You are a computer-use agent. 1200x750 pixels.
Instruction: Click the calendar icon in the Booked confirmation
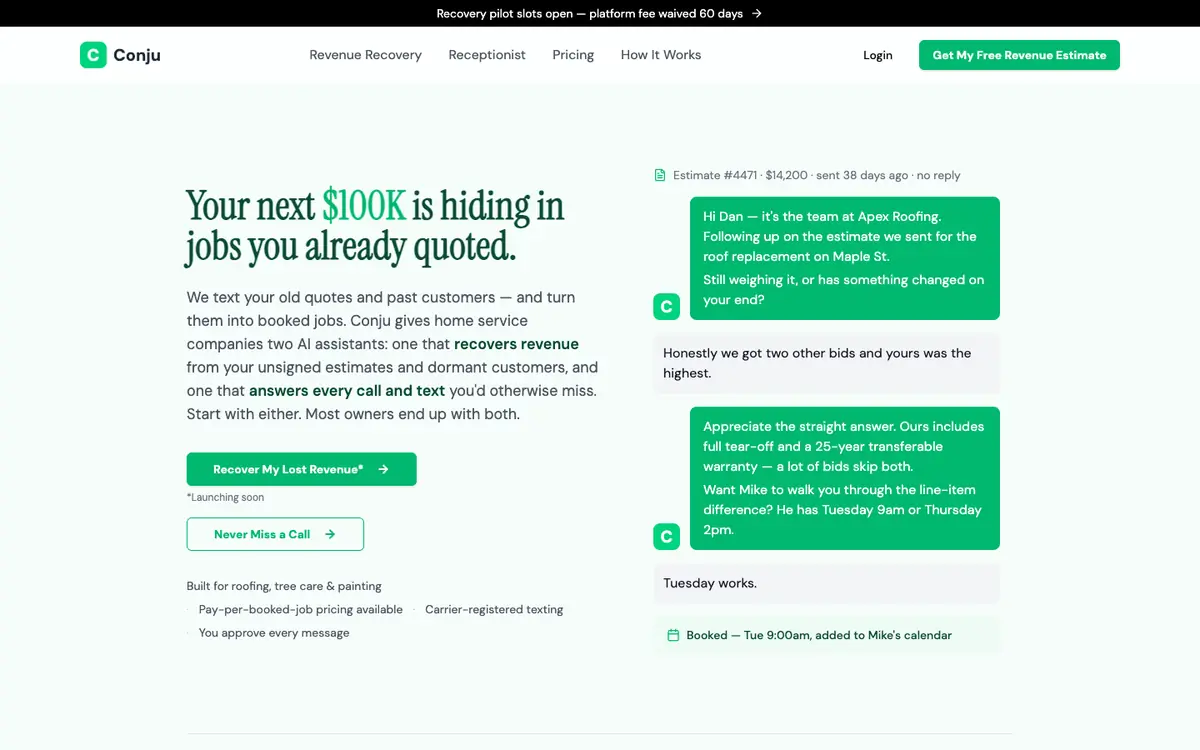673,635
